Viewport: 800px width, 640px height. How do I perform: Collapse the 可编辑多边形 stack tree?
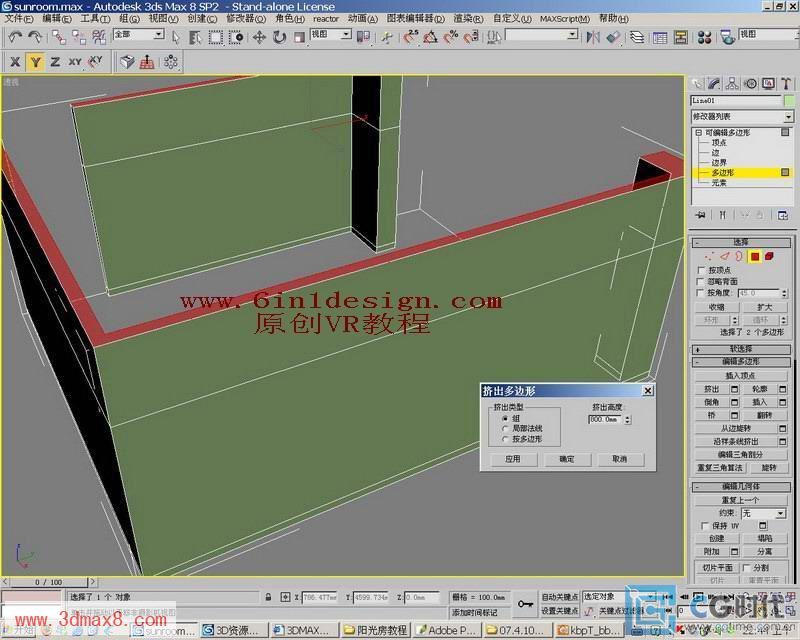[698, 133]
